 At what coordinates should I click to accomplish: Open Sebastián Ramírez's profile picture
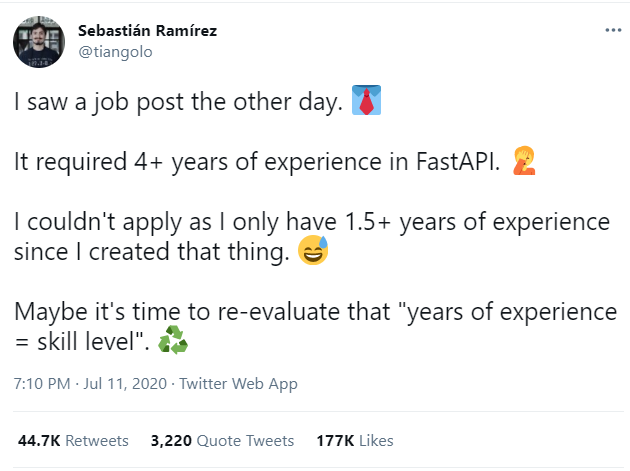[38, 41]
